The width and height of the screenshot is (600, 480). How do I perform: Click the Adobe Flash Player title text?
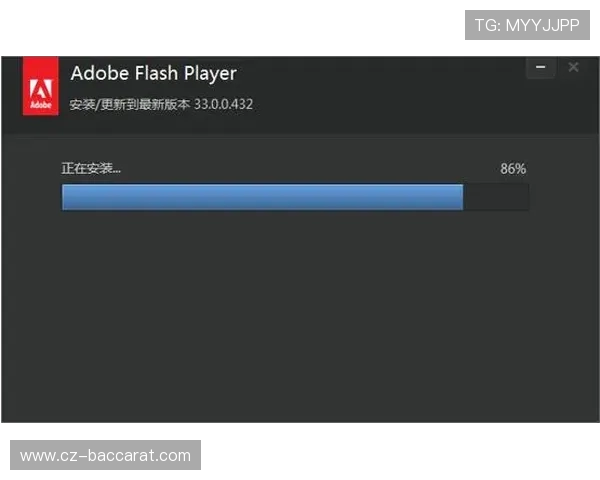153,73
